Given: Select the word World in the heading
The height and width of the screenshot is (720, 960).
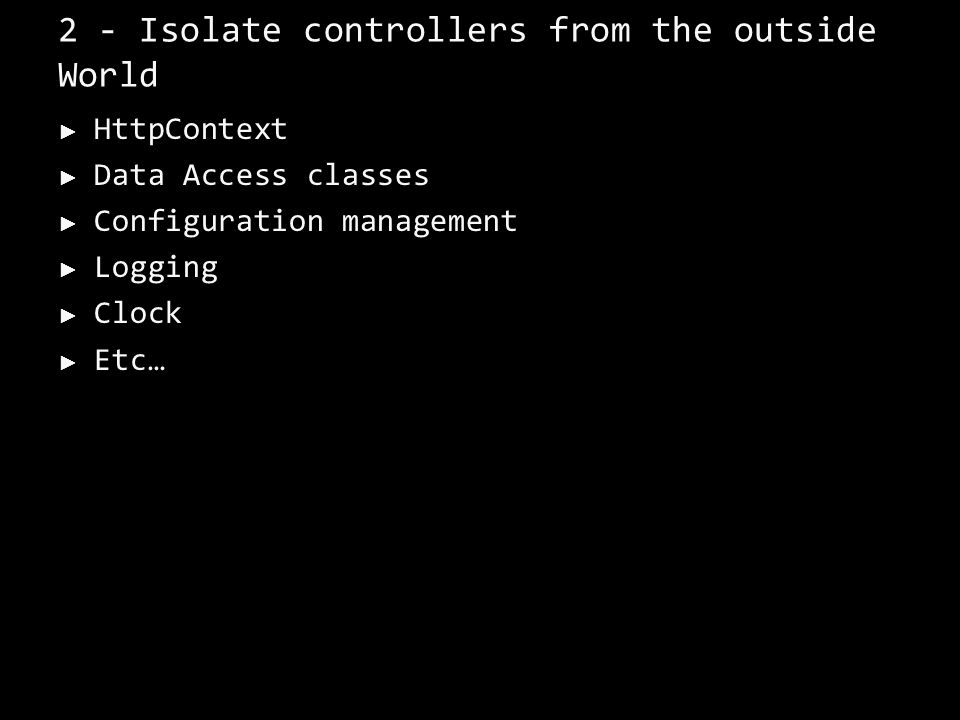Looking at the screenshot, I should (x=108, y=75).
